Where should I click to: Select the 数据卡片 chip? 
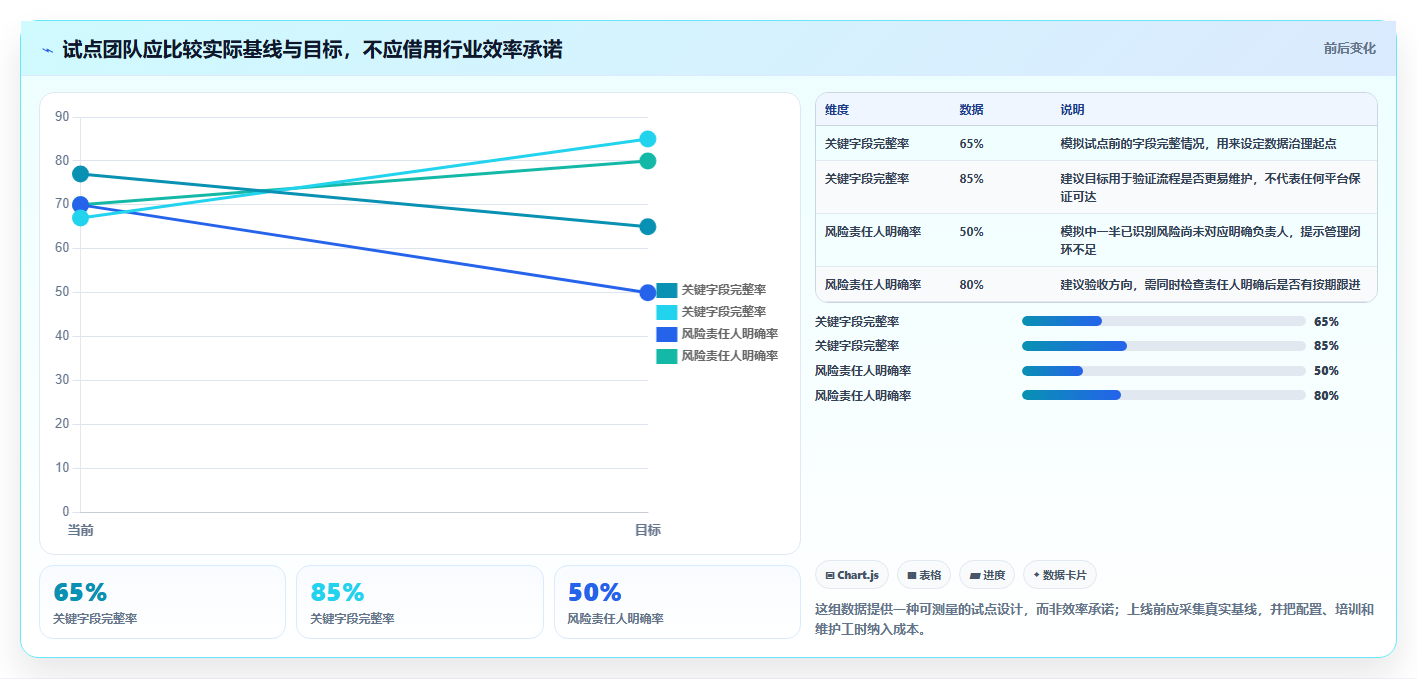1059,575
